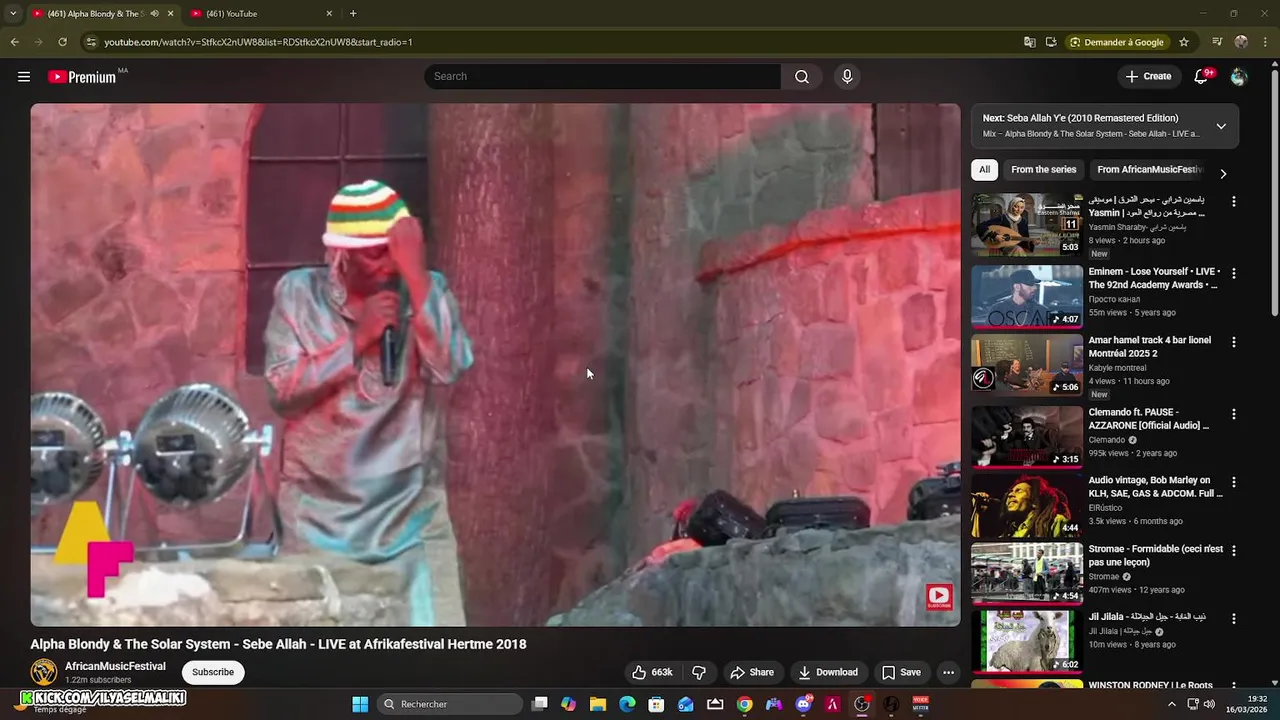Open Copilot from the taskbar

click(x=568, y=704)
